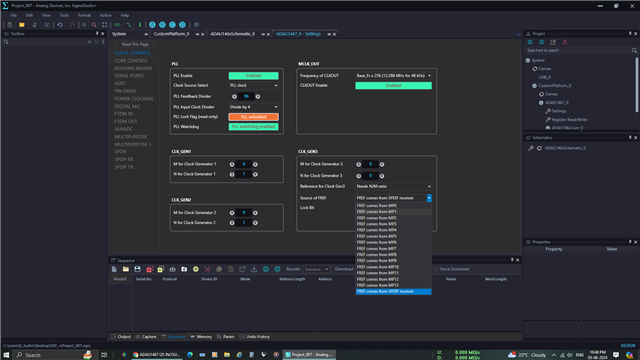Click the red download icon in Project panel
This screenshot has width=640, height=360.
click(565, 42)
